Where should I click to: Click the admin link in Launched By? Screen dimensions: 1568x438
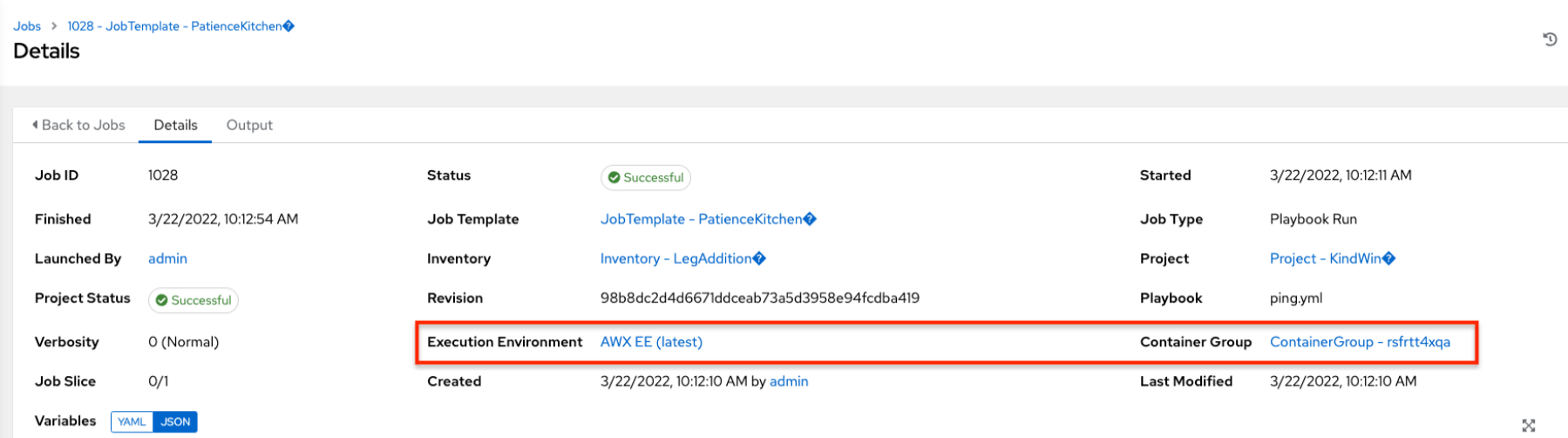pos(167,258)
